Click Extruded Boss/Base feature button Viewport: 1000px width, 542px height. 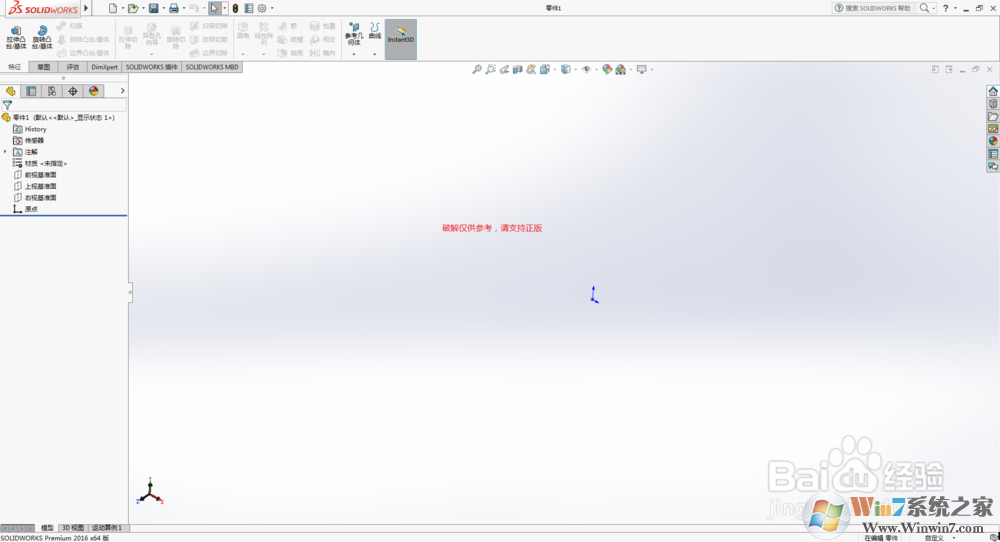click(x=16, y=38)
